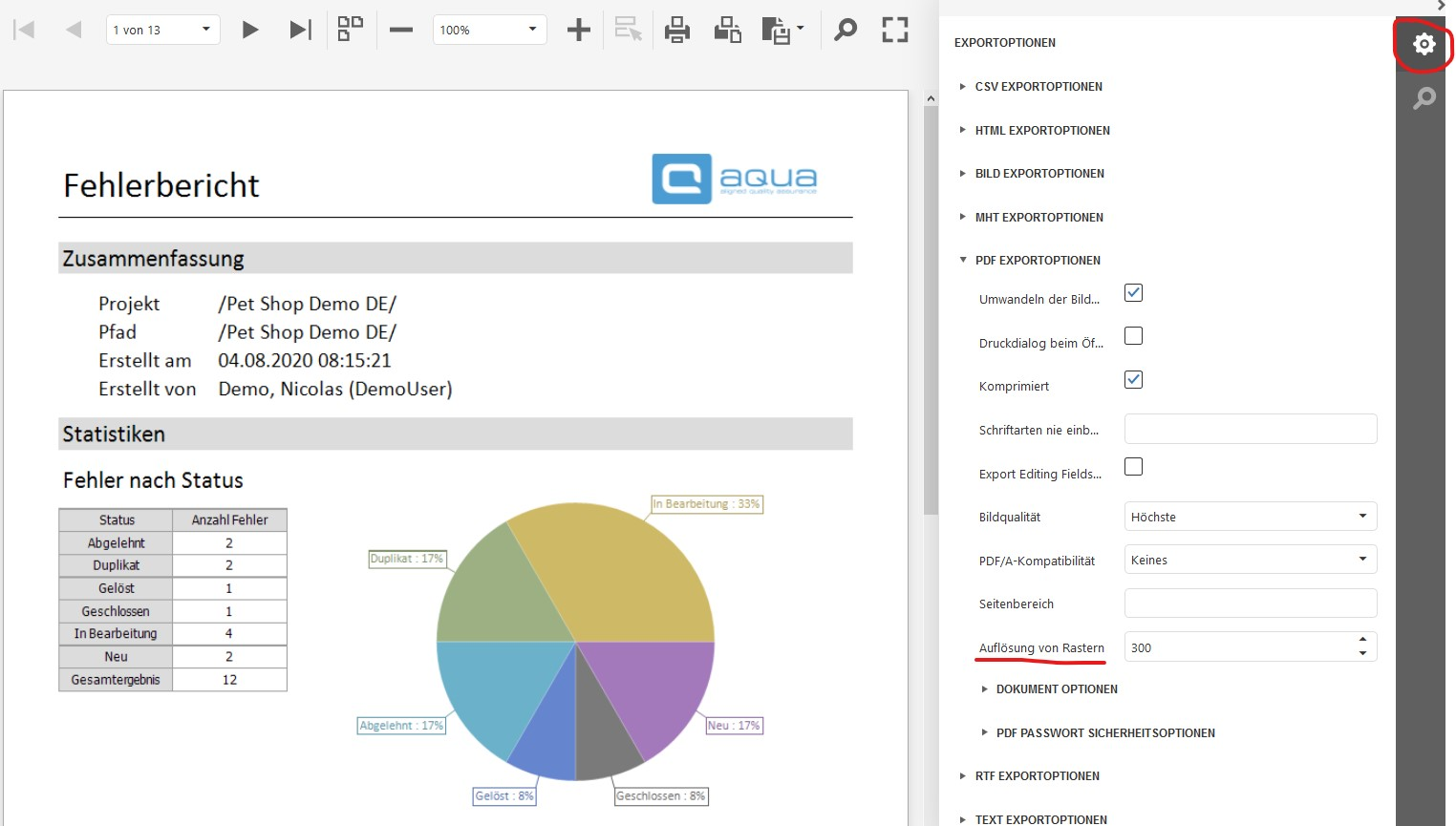Jump to the last report page
1456x826 pixels.
(300, 30)
